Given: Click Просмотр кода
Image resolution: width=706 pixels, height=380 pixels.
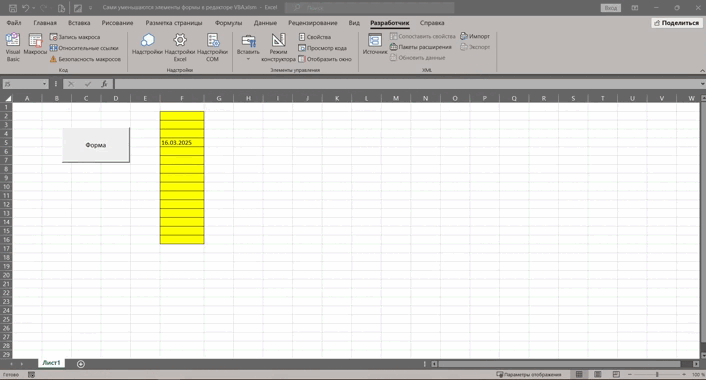Looking at the screenshot, I should tap(322, 48).
